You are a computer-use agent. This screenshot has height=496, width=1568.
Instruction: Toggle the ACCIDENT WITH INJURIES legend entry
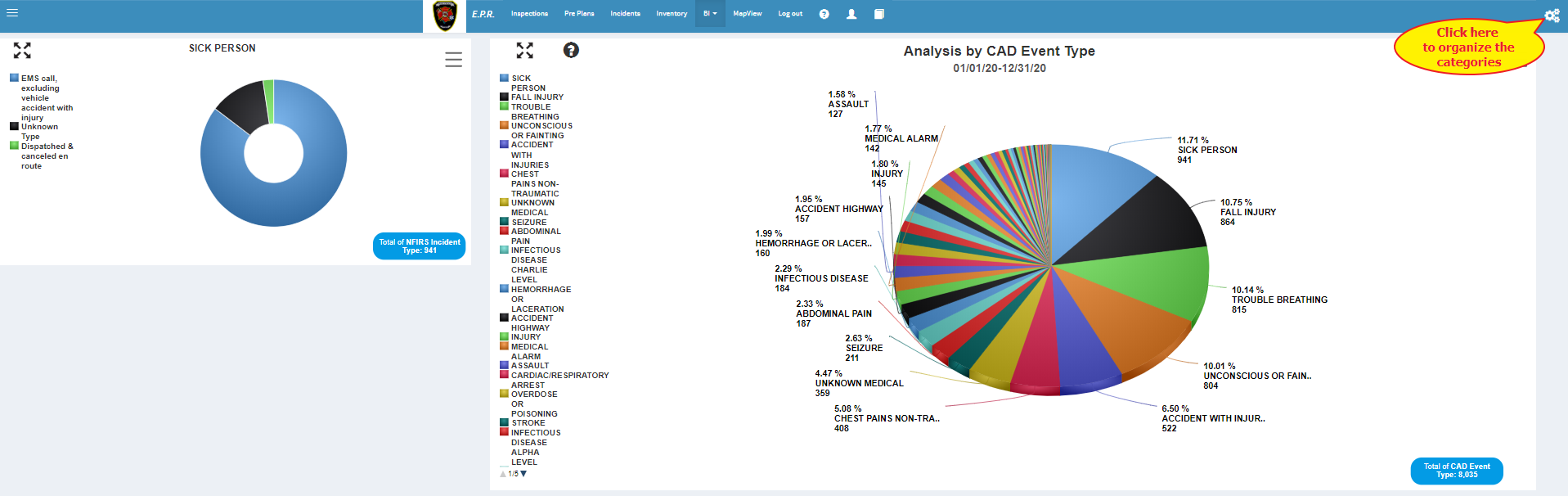(x=527, y=154)
